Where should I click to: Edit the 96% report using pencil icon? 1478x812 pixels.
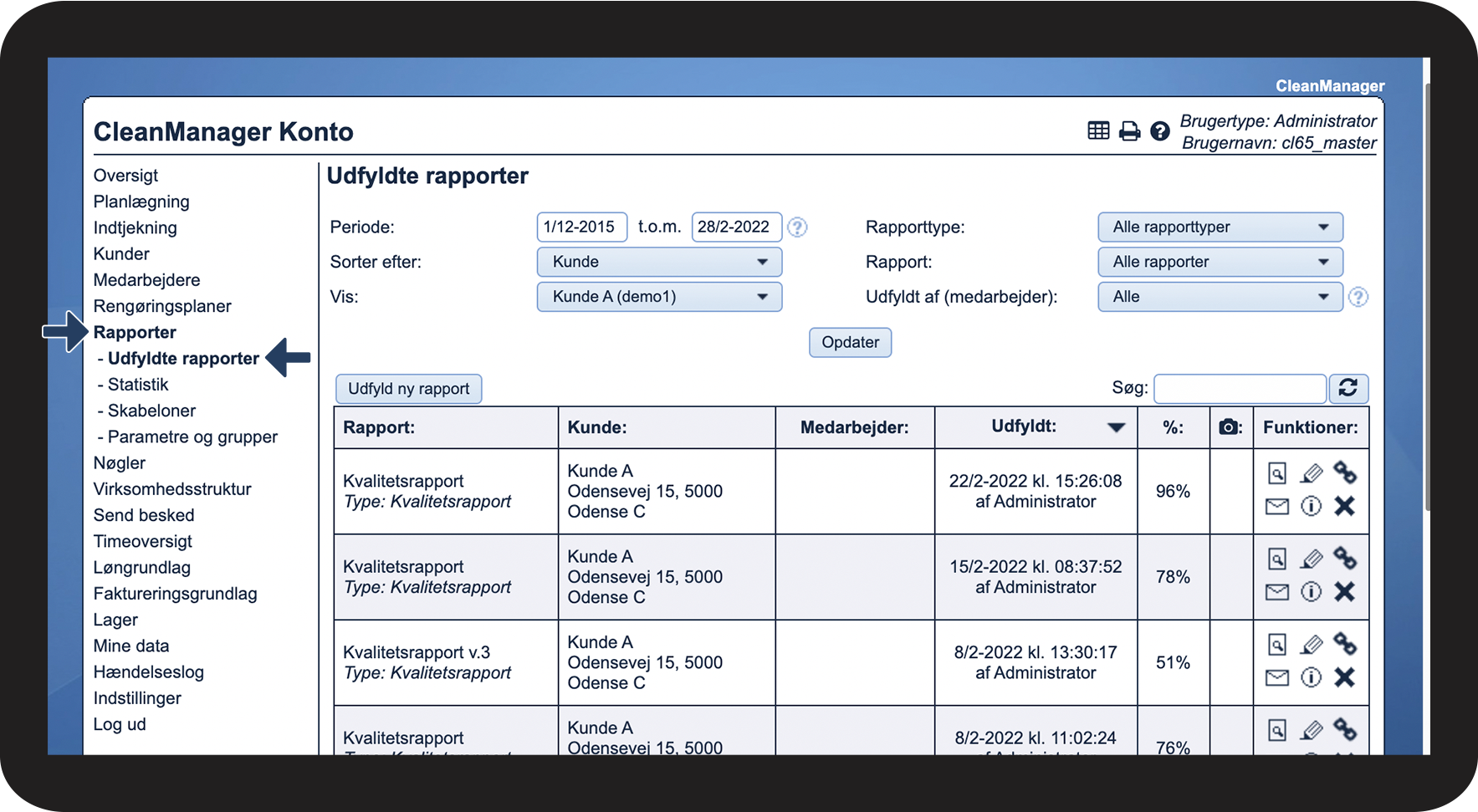click(x=1311, y=473)
